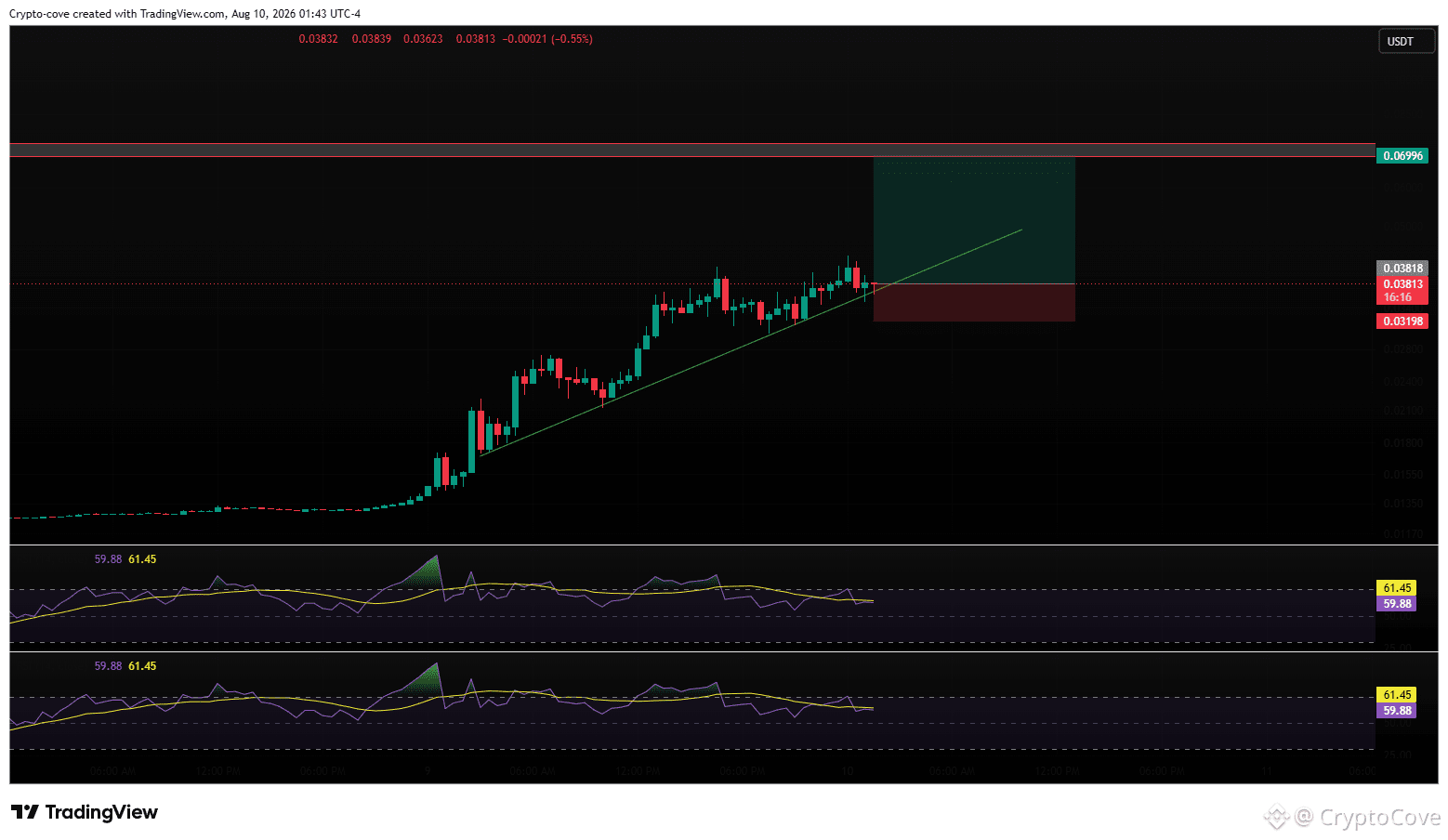Click the 61.45 legend value in upper indicator pane
The image size is (1448, 840).
pyautogui.click(x=142, y=559)
